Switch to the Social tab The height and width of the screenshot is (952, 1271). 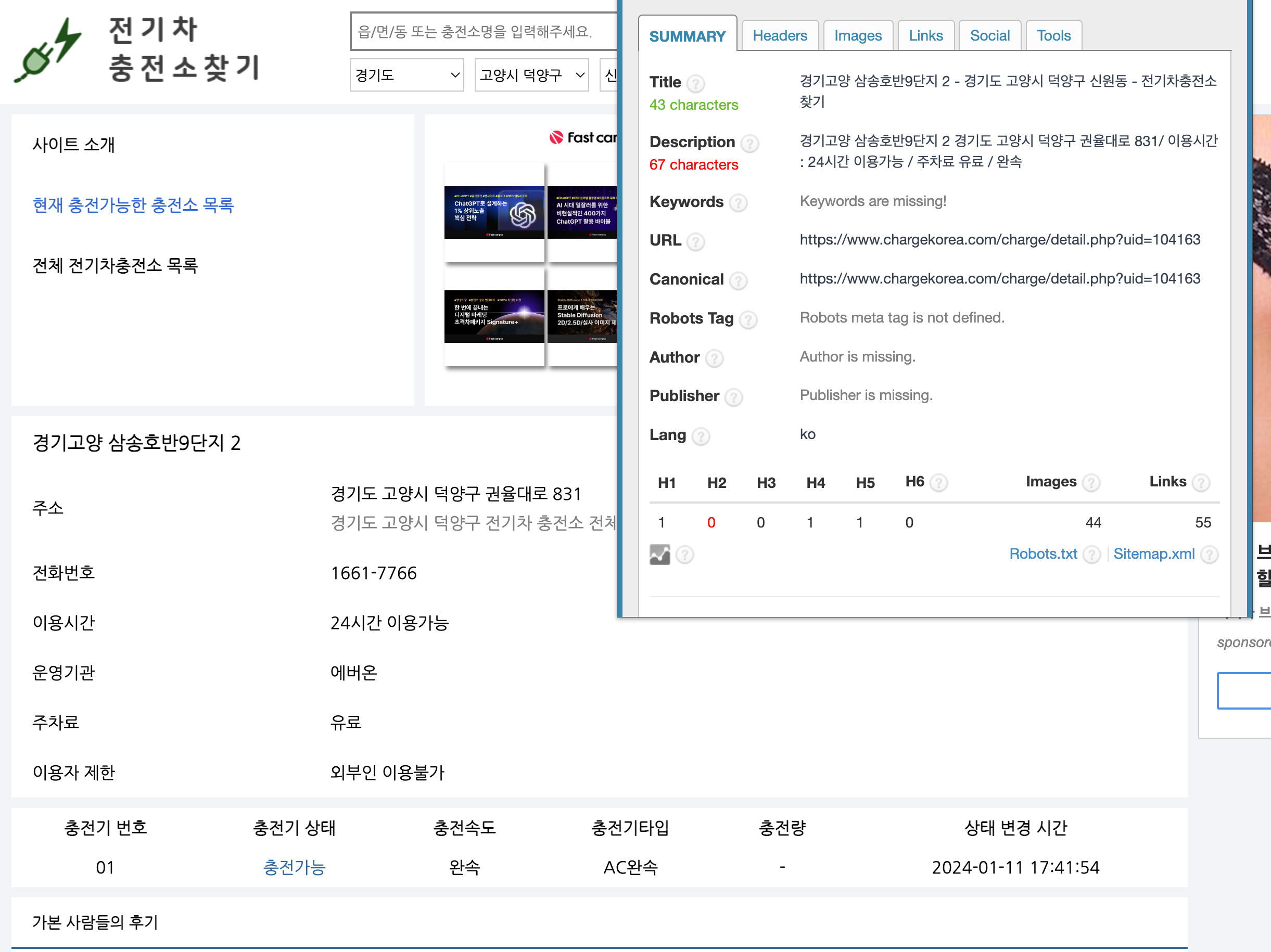pyautogui.click(x=989, y=35)
